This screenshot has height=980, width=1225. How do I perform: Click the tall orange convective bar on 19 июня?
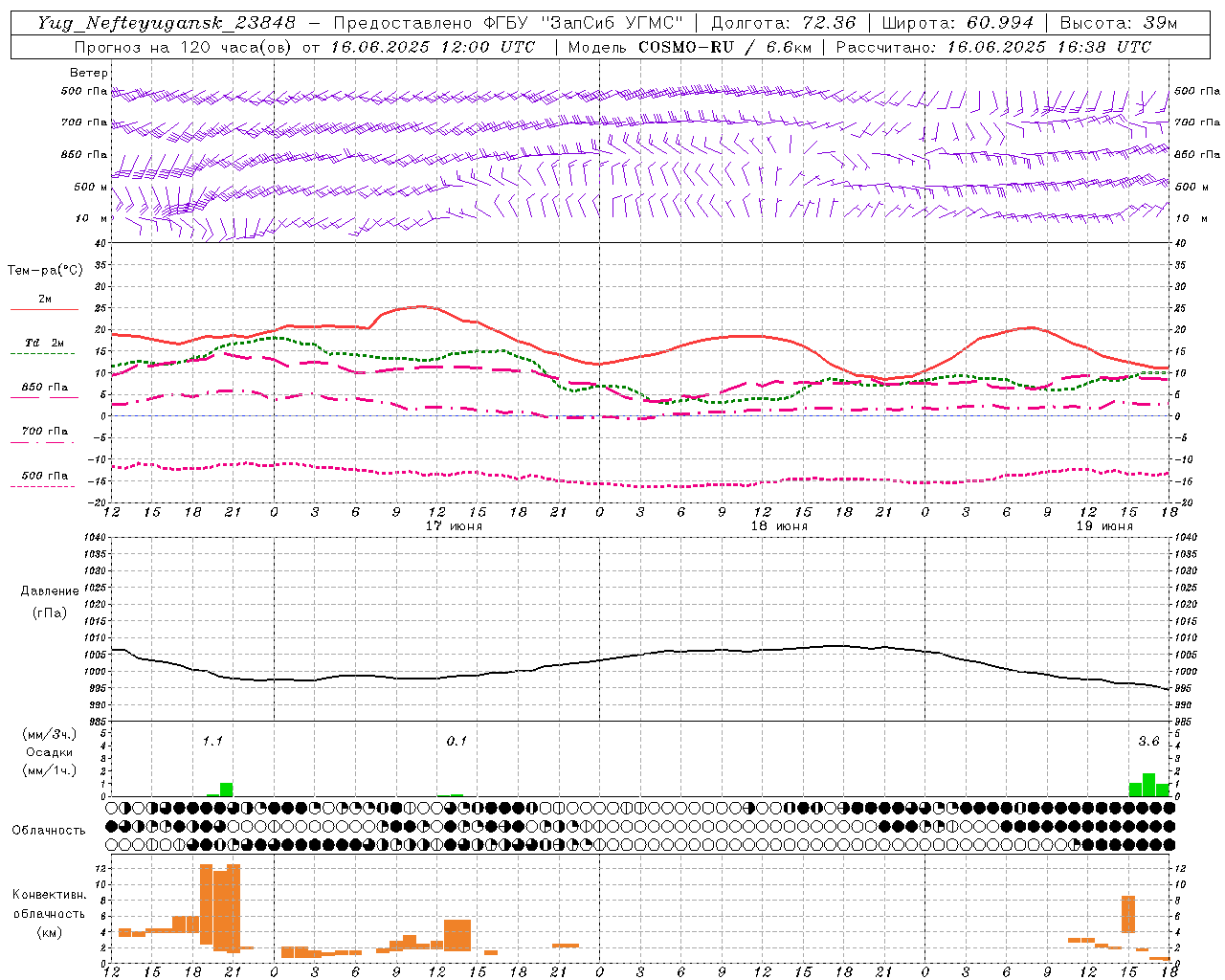1128,914
